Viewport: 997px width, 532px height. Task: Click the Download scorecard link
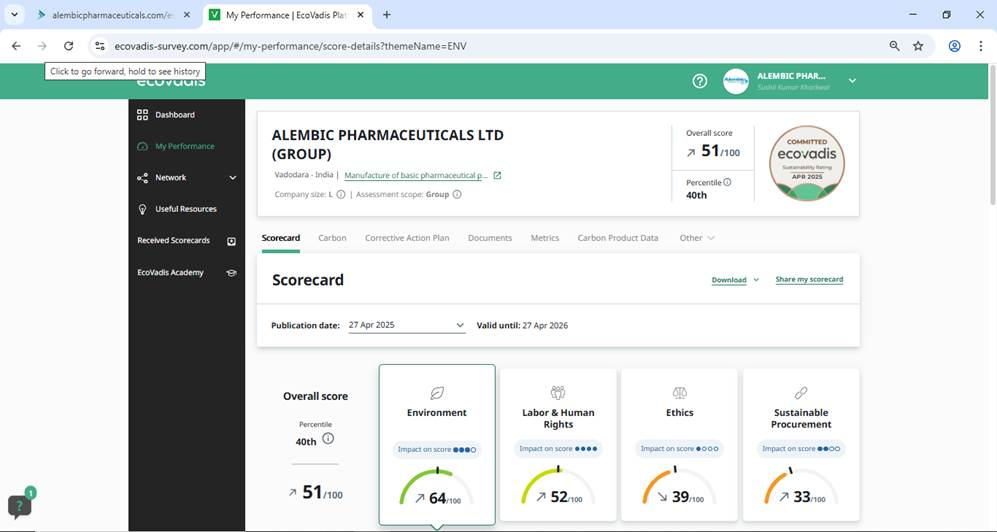[729, 280]
